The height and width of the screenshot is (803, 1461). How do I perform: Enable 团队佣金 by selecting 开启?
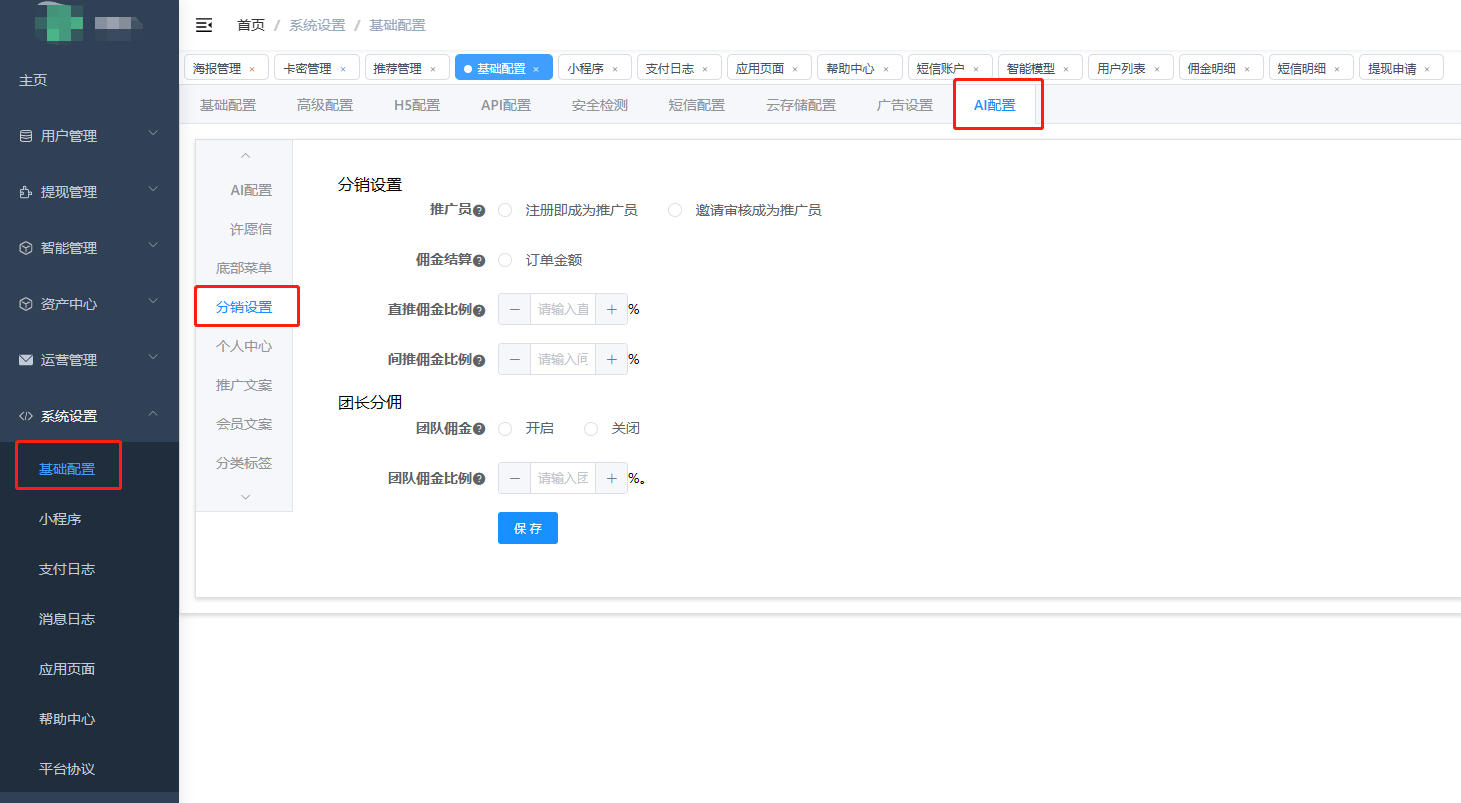click(x=506, y=428)
